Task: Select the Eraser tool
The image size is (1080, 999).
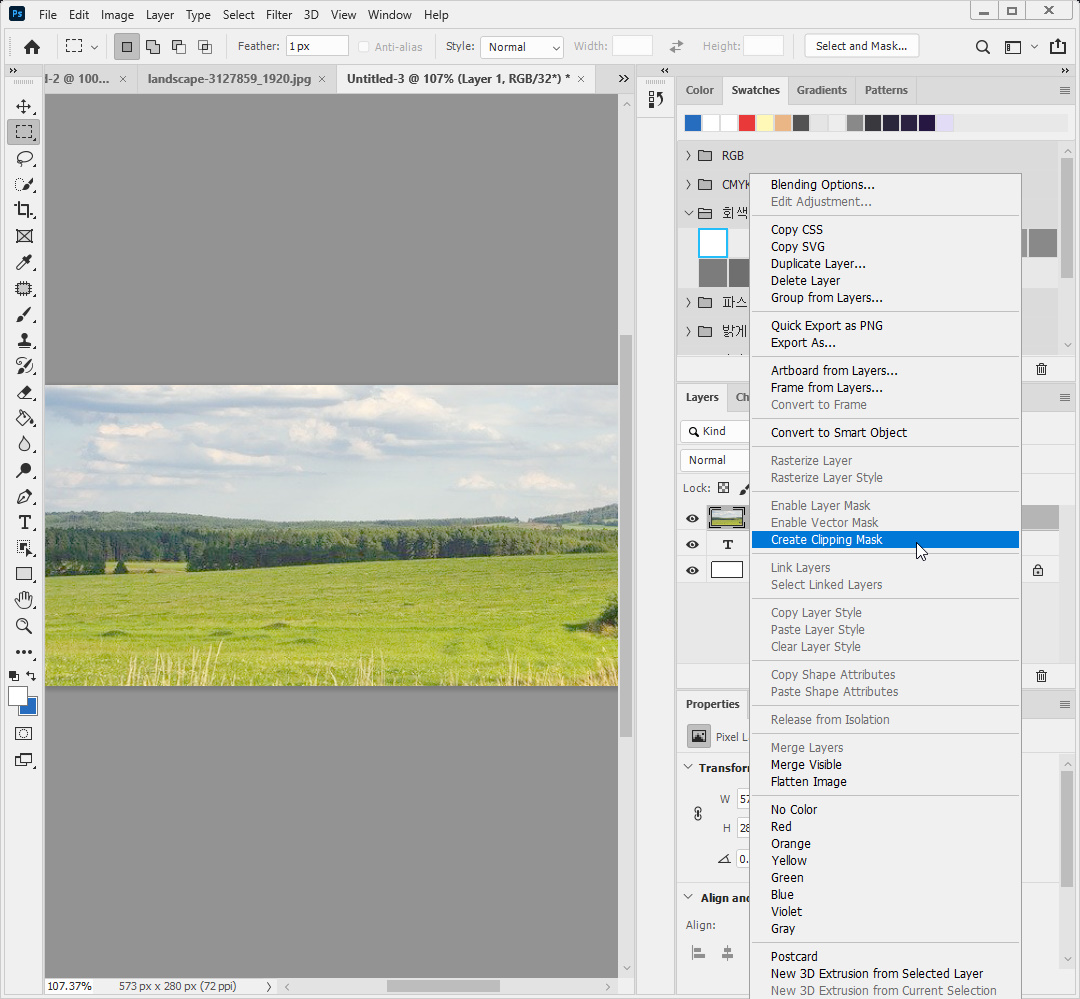Action: pos(24,393)
